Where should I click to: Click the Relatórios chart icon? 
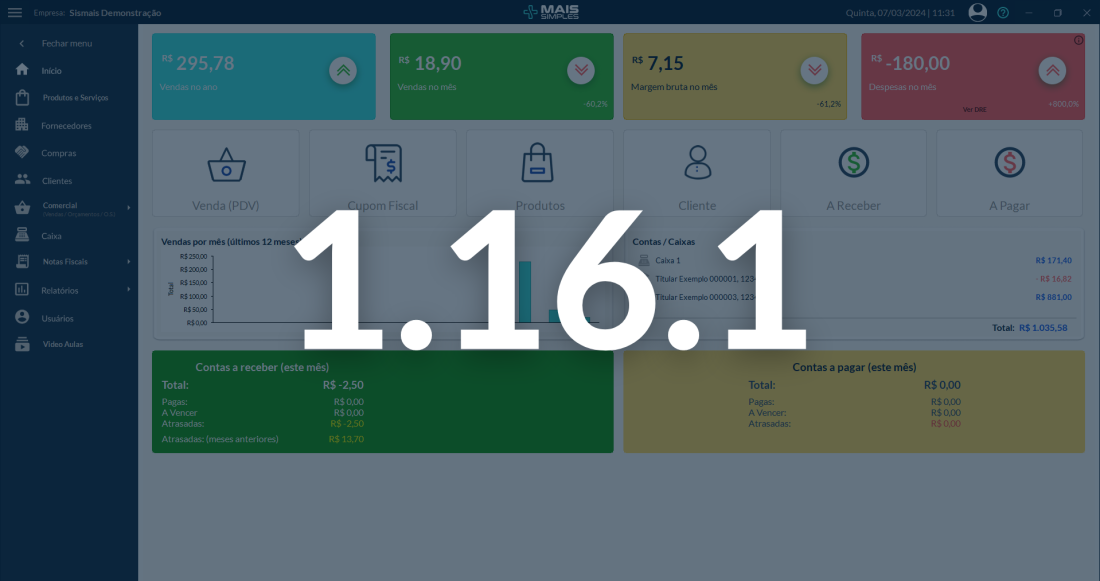[22, 289]
